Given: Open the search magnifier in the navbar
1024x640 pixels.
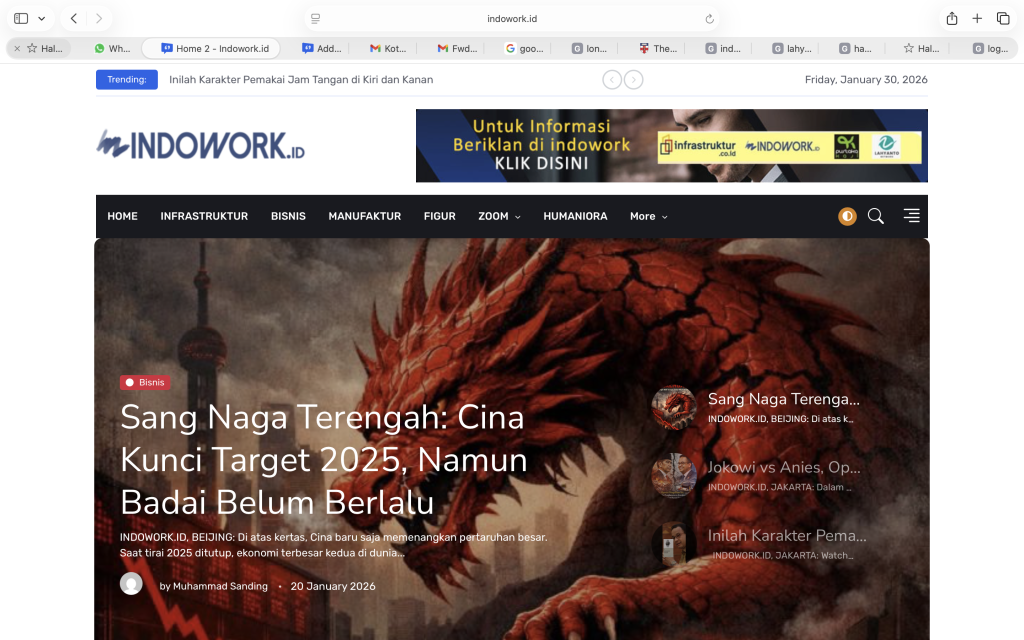Looking at the screenshot, I should [876, 216].
